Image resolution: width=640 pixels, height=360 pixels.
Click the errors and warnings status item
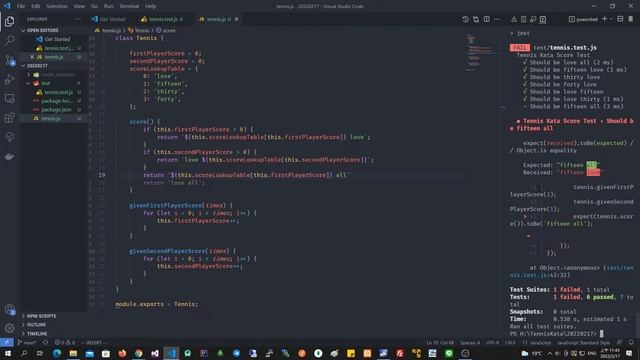(64, 342)
